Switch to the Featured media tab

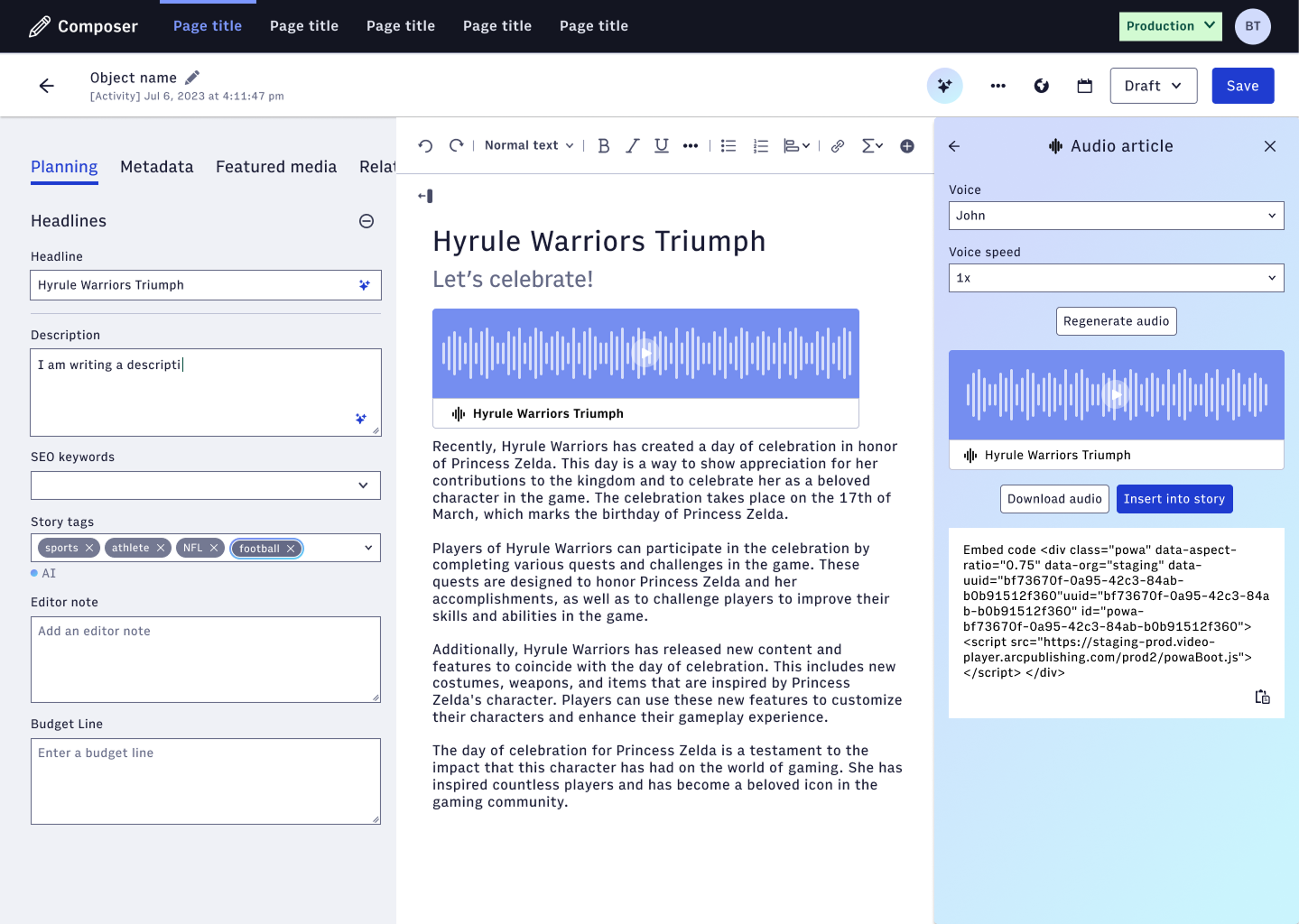276,167
